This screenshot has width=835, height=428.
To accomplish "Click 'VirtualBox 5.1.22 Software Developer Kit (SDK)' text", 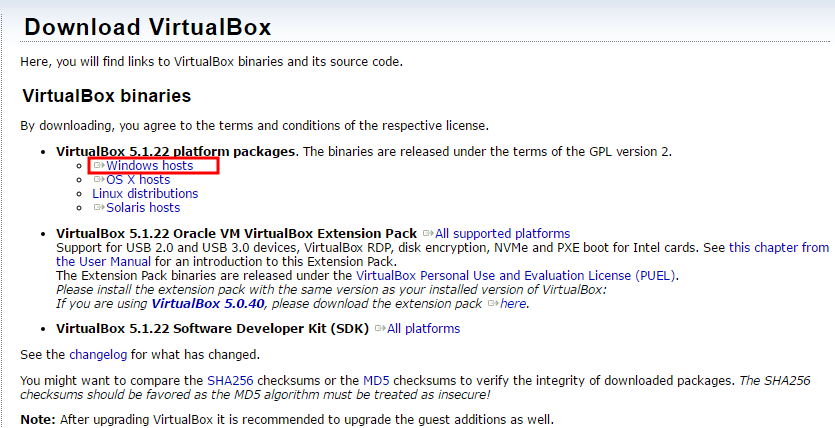I will click(x=212, y=328).
